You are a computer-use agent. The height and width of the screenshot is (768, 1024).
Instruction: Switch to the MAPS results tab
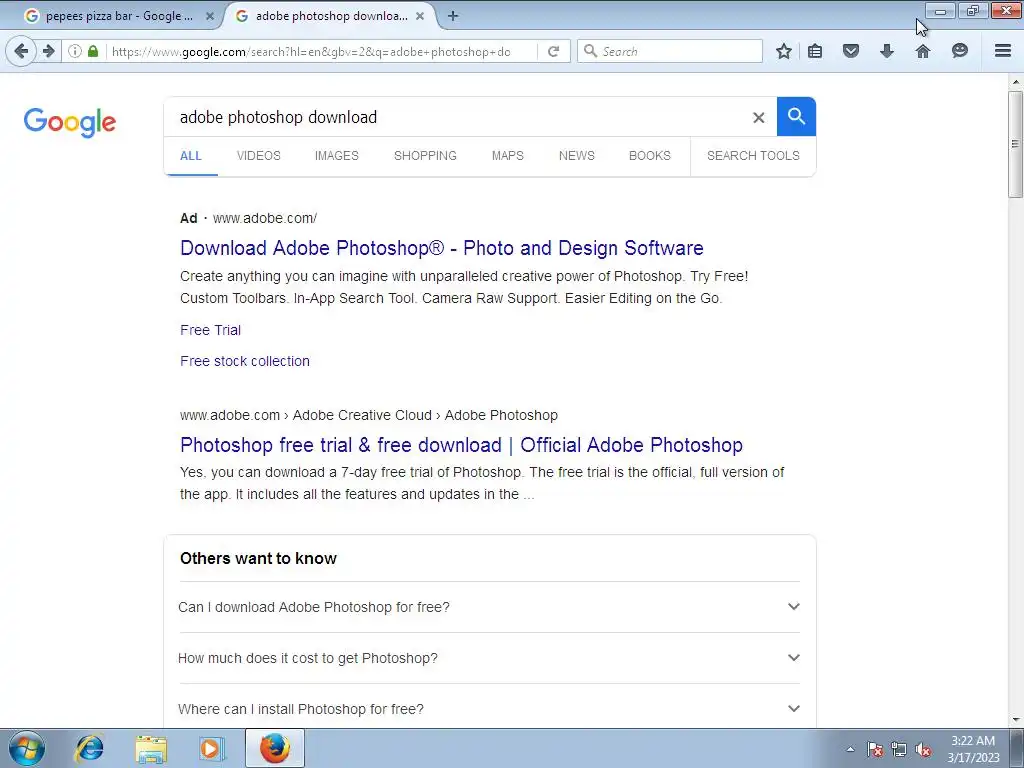507,155
